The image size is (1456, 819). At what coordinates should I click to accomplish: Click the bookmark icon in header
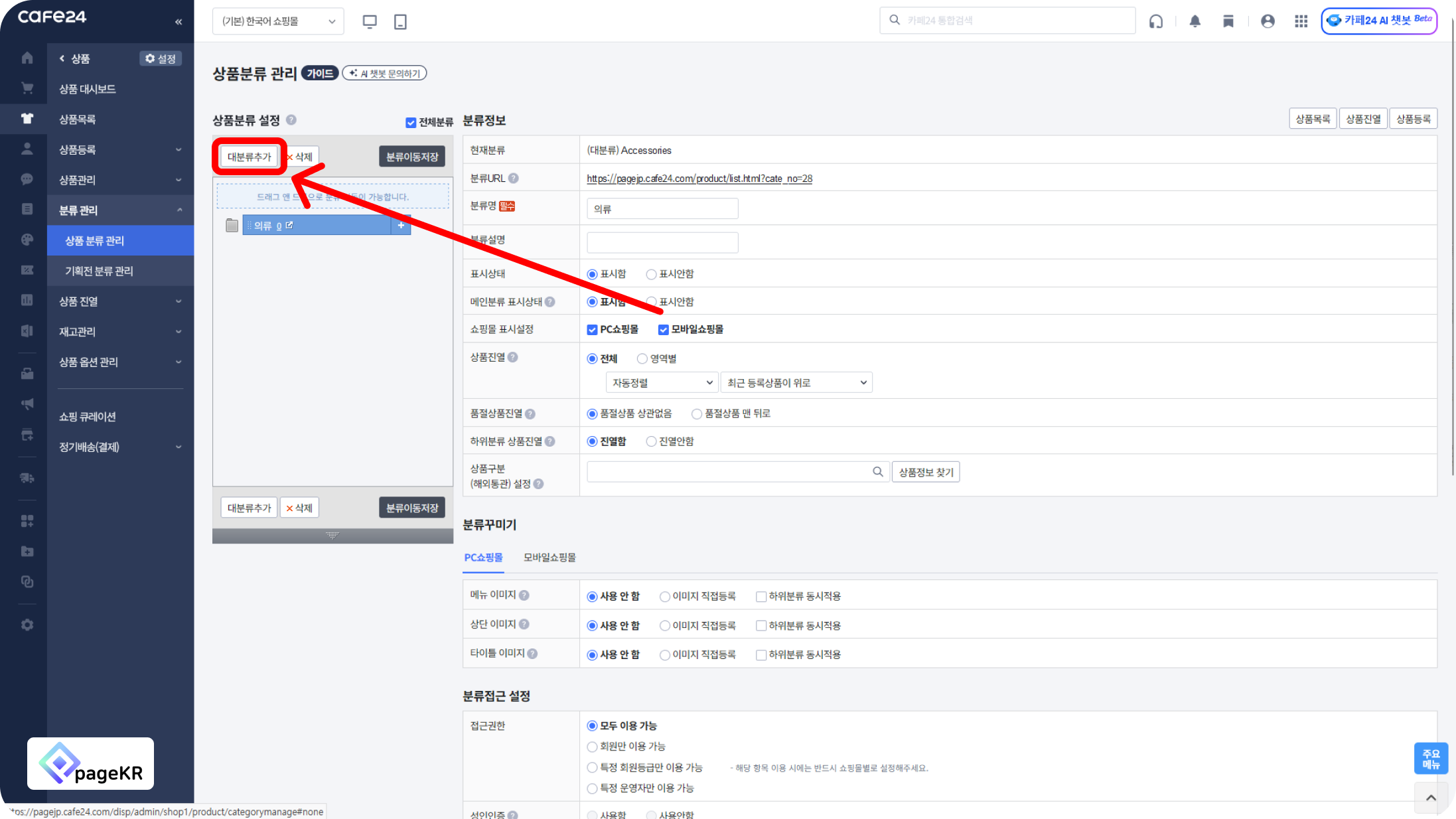pos(1228,21)
